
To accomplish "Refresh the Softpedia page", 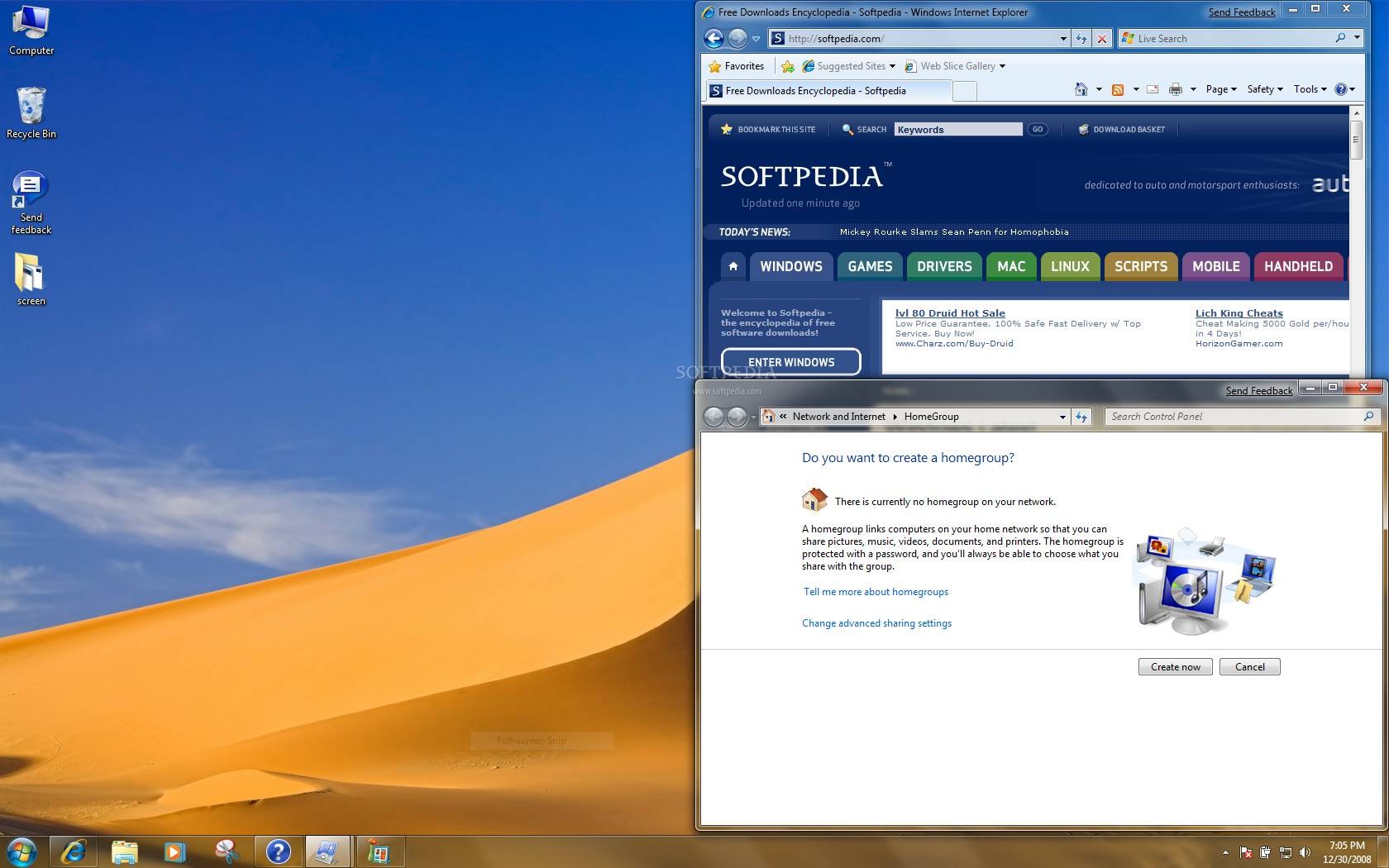I will tap(1081, 39).
